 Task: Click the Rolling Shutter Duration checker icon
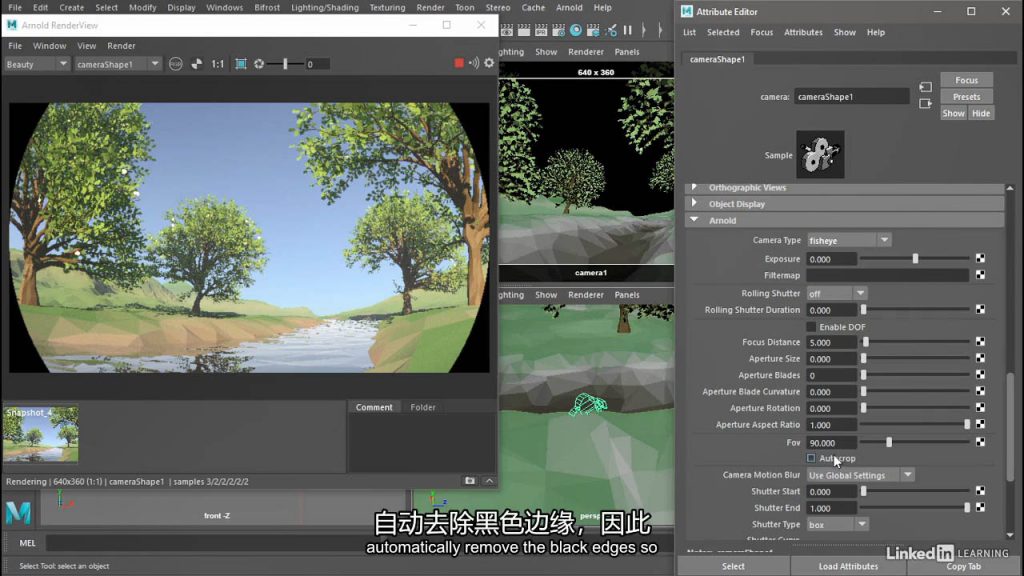coord(980,310)
